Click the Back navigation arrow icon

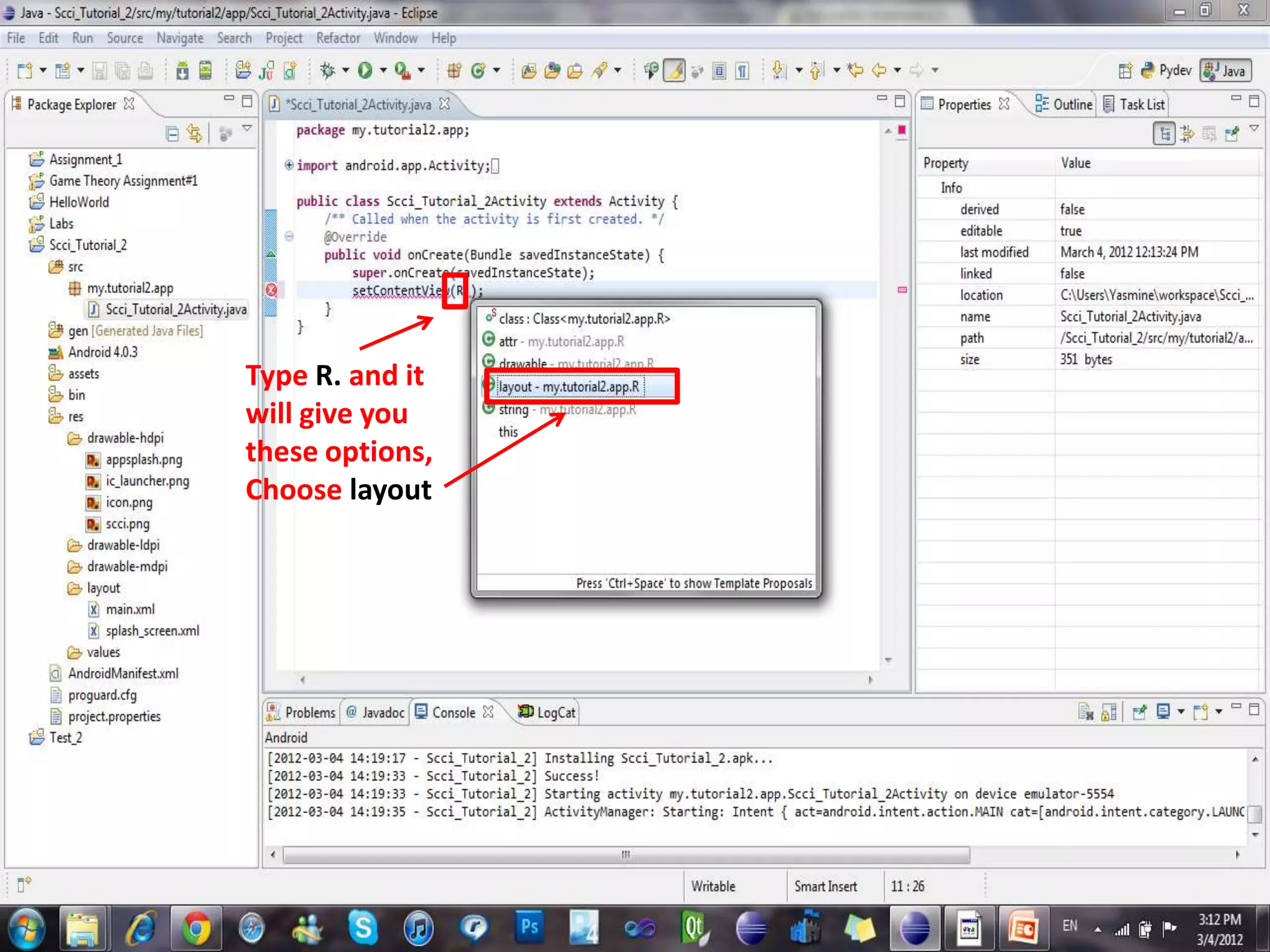pyautogui.click(x=879, y=71)
